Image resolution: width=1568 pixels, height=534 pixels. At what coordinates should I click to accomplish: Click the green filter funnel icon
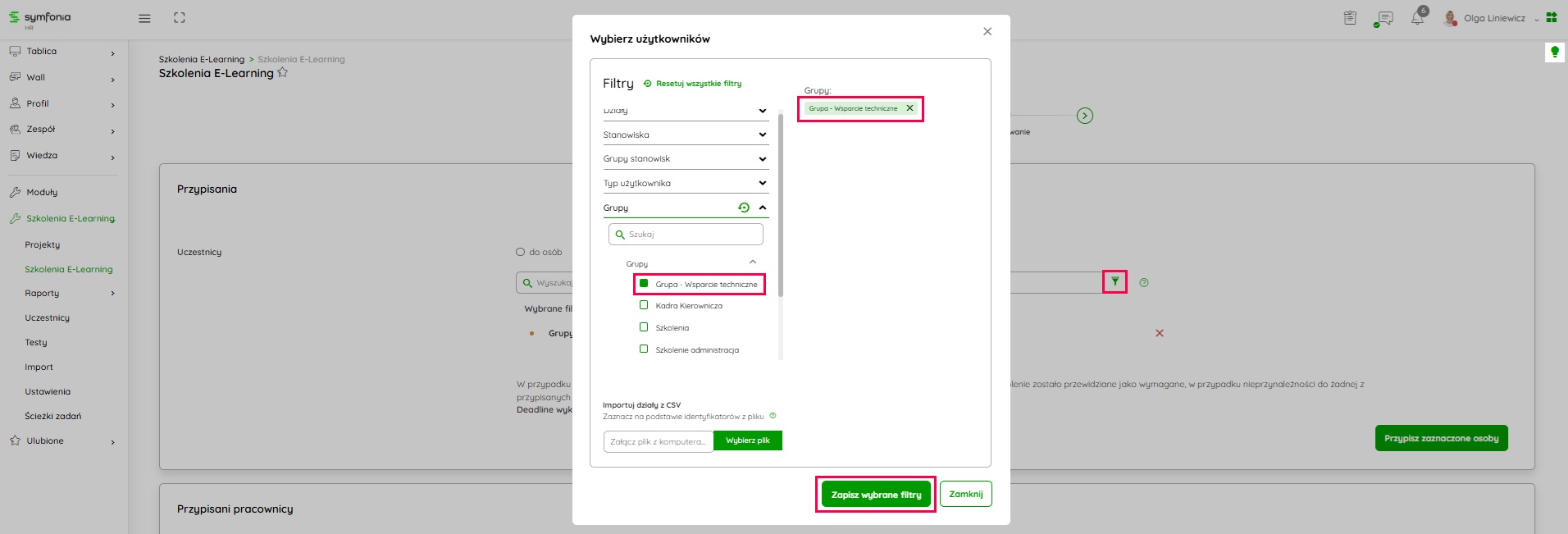[x=1114, y=281]
